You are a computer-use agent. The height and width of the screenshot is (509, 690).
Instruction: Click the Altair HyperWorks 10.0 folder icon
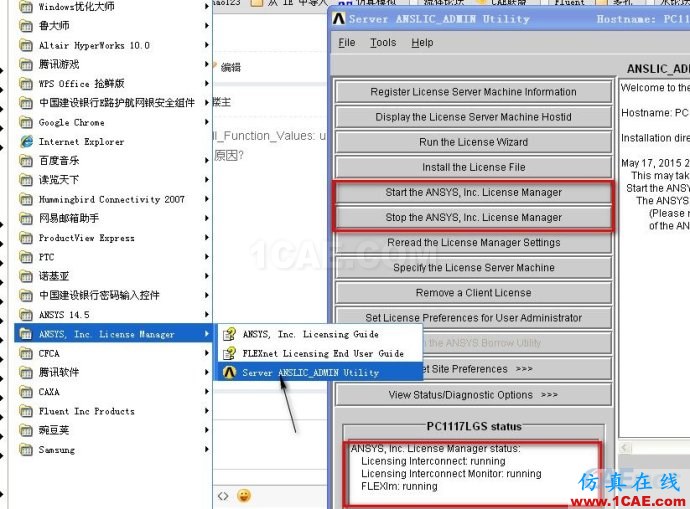[x=26, y=45]
